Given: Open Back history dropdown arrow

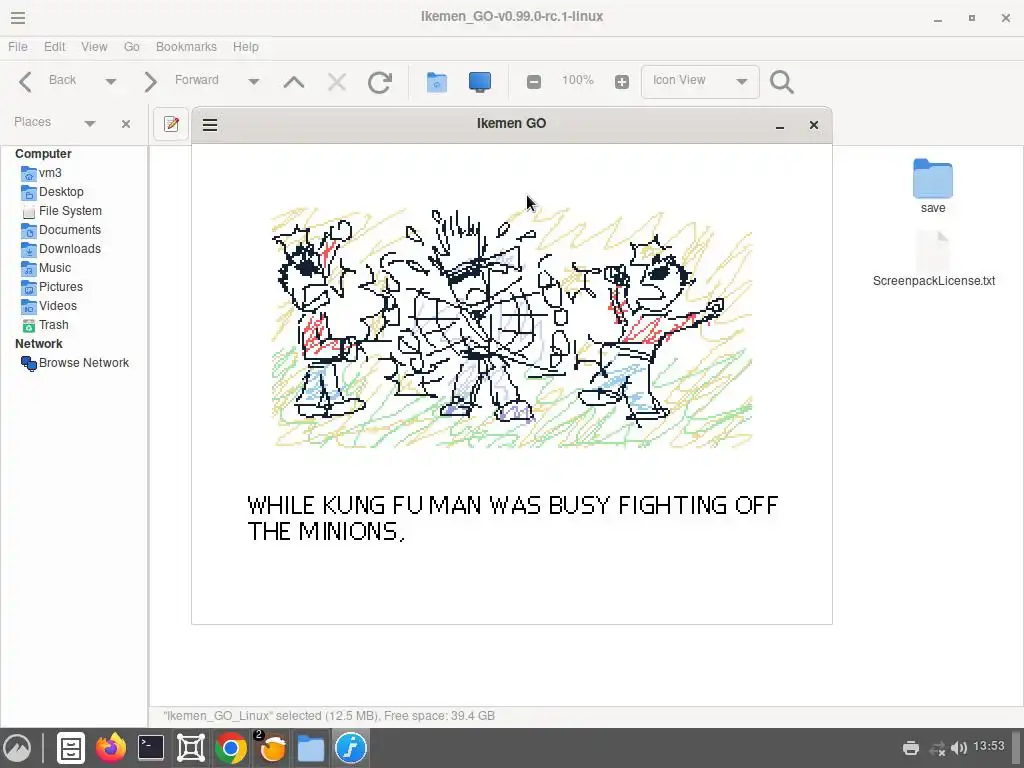Looking at the screenshot, I should coord(110,82).
